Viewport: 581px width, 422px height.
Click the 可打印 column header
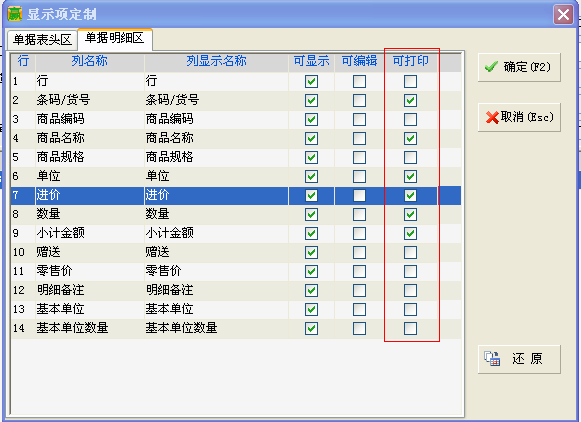[411, 61]
